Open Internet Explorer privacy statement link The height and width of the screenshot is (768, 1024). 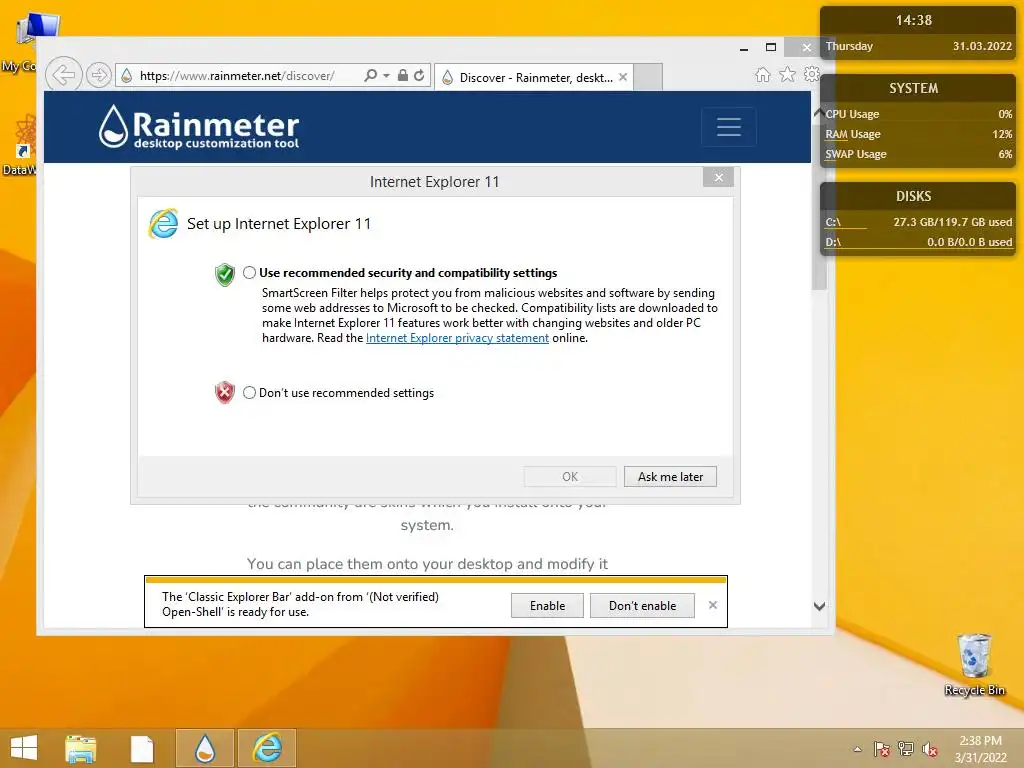coord(457,338)
